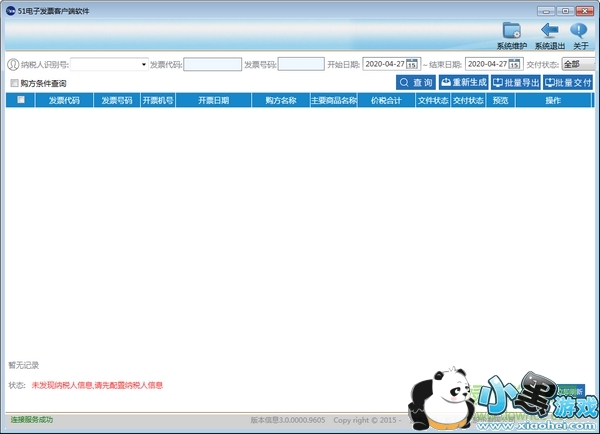Click the 操作 column header

[x=553, y=100]
